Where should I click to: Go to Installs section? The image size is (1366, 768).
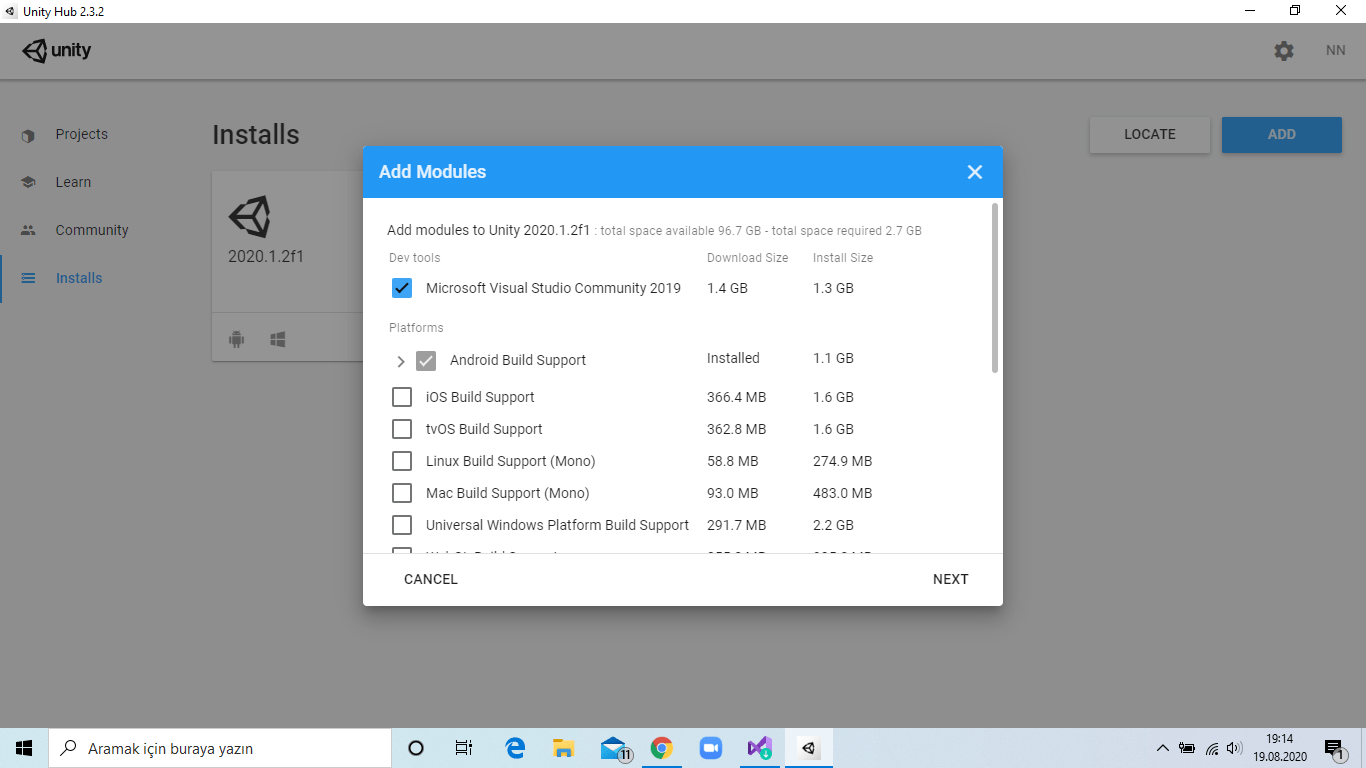[79, 278]
